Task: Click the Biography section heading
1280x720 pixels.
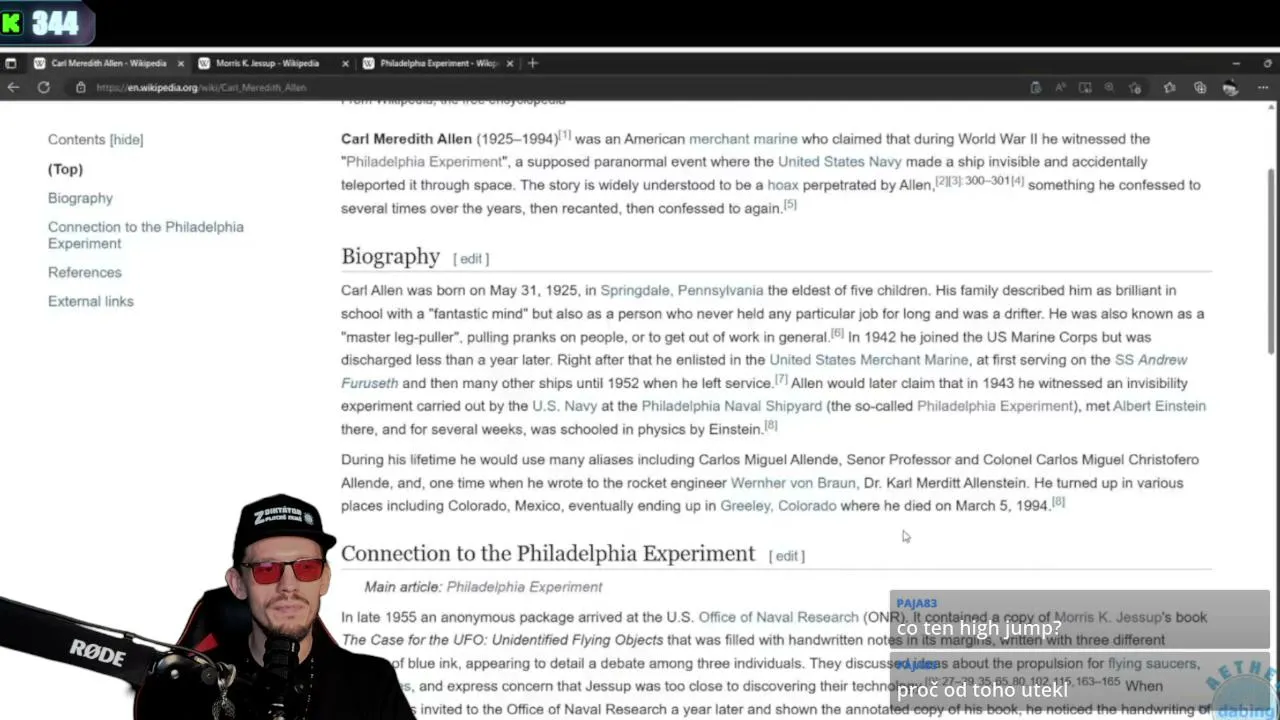Action: (390, 257)
